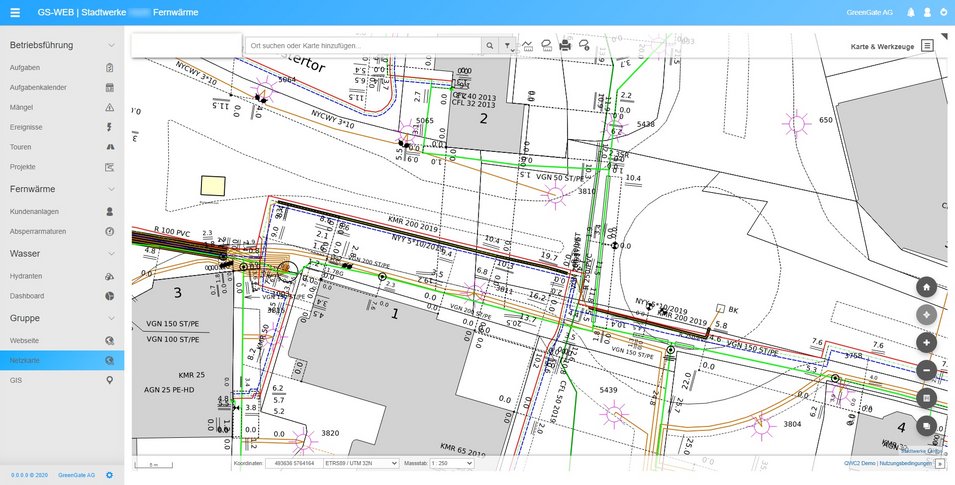Open the Massstab scale dropdown

tap(451, 464)
